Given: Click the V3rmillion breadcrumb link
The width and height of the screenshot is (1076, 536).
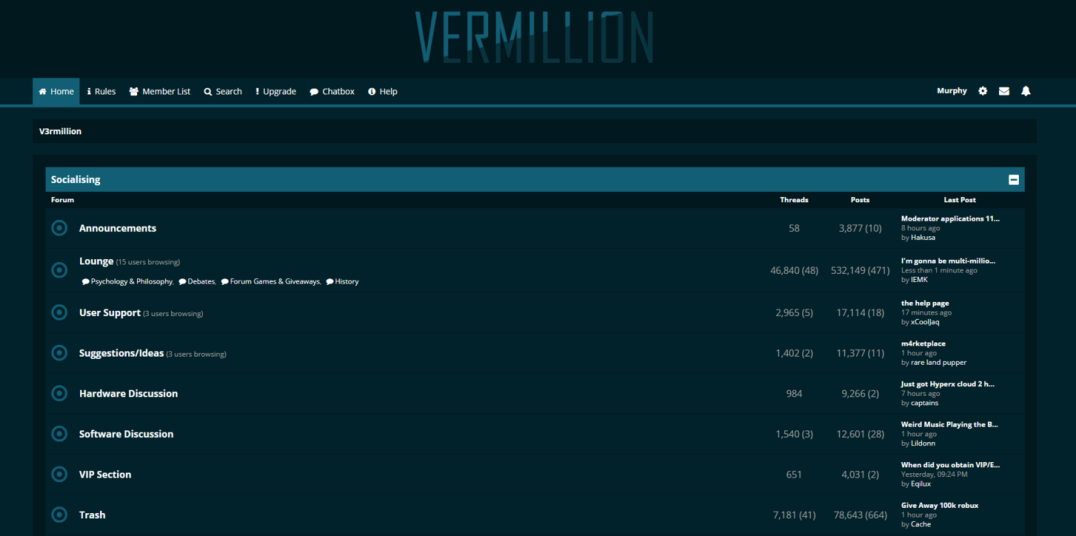Looking at the screenshot, I should (x=60, y=131).
